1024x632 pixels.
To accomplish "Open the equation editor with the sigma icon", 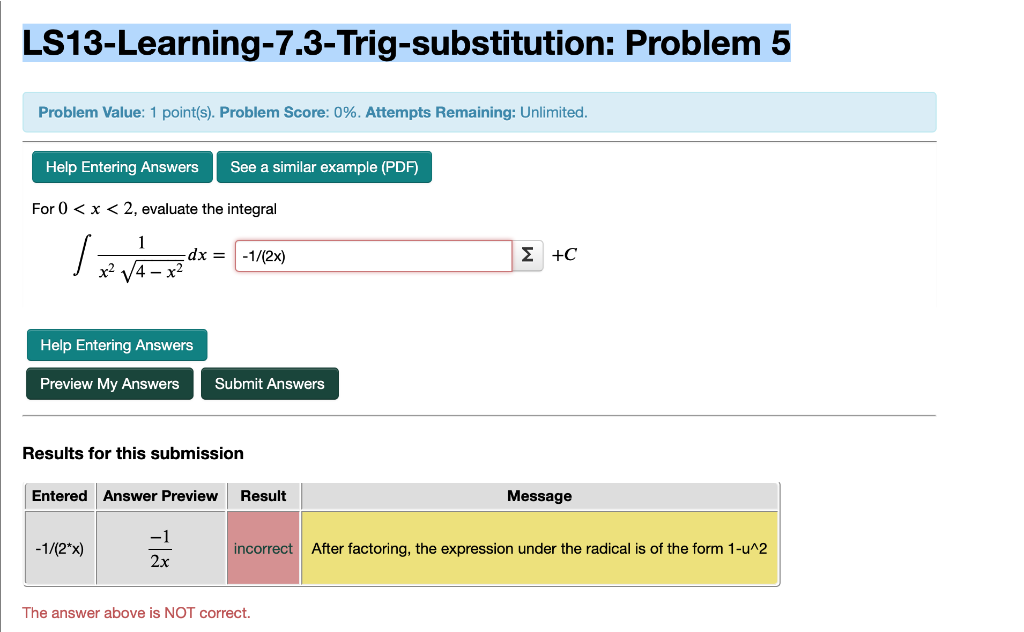I will click(527, 255).
